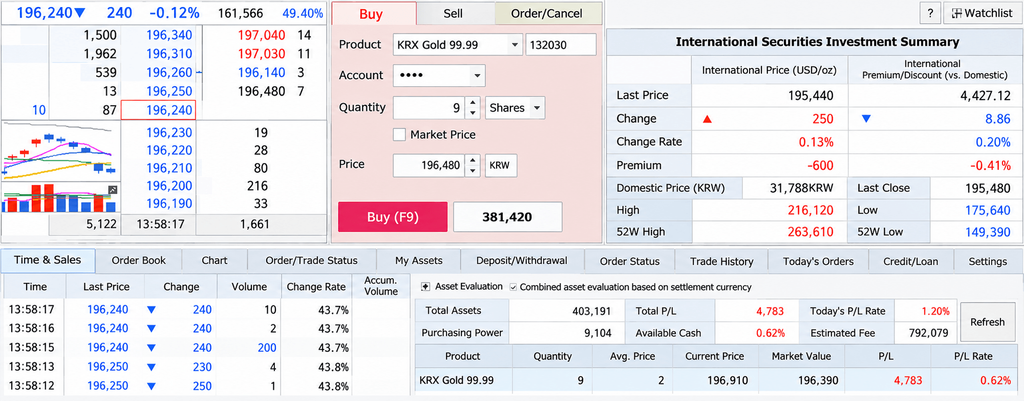Viewport: 1024px width, 401px height.
Task: Click the Last Price column header
Action: (x=106, y=287)
